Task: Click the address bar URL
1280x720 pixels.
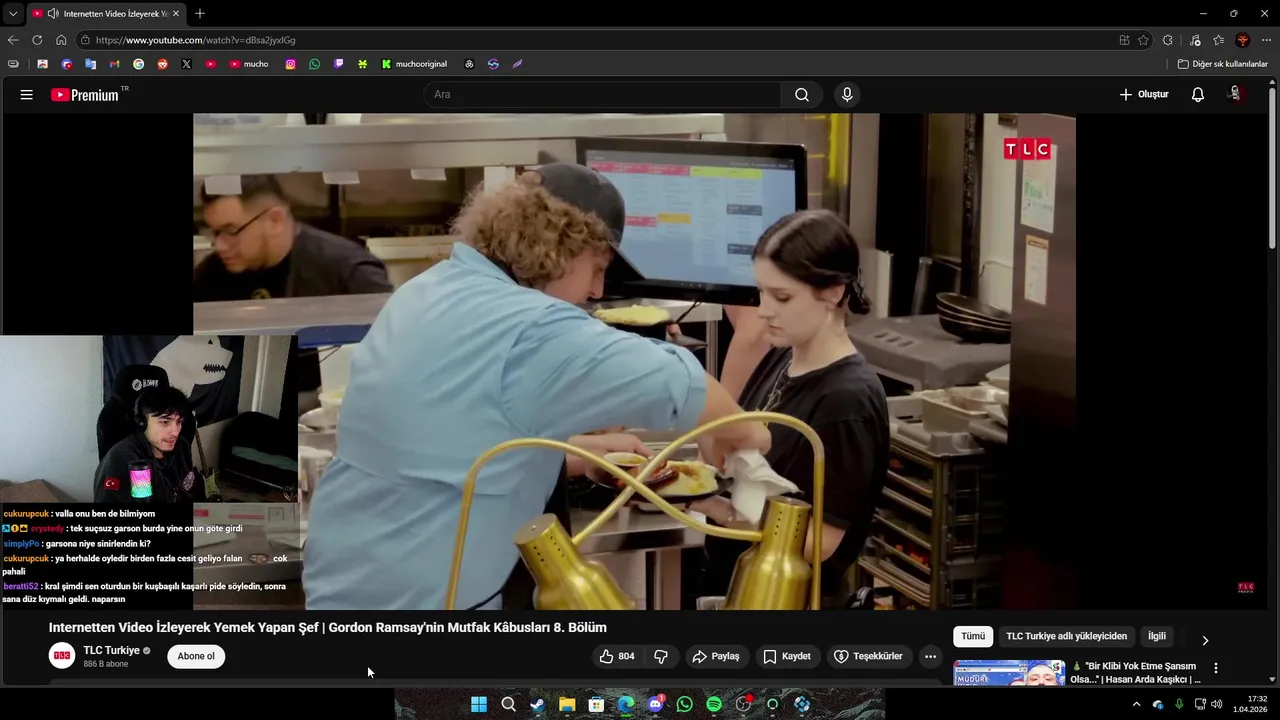Action: point(195,40)
